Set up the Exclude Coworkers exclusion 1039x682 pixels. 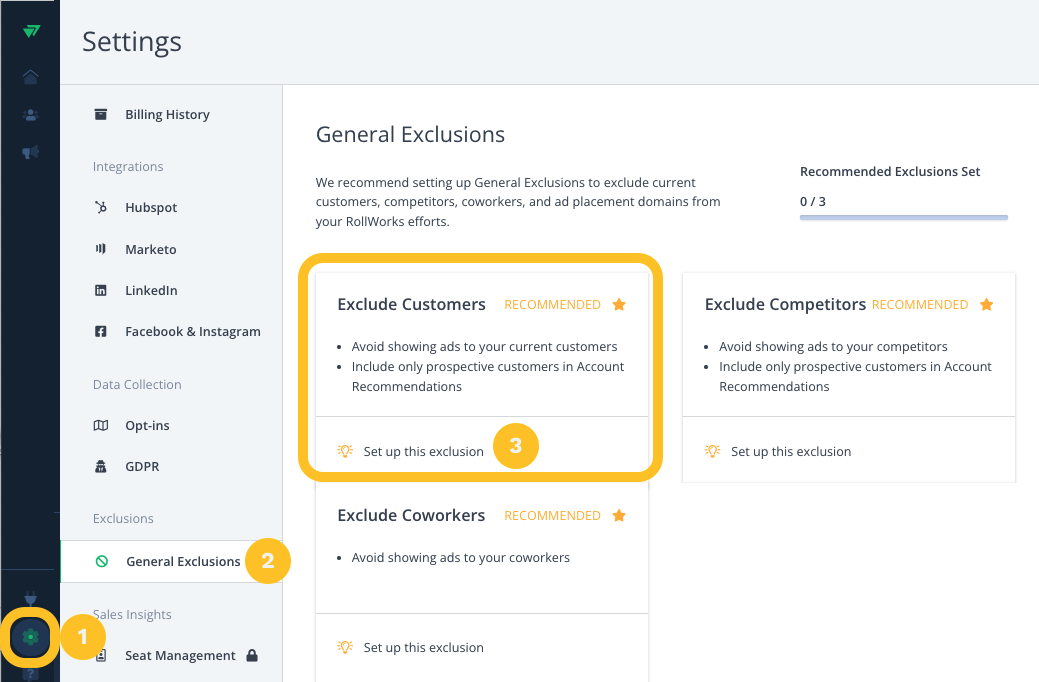click(x=423, y=648)
